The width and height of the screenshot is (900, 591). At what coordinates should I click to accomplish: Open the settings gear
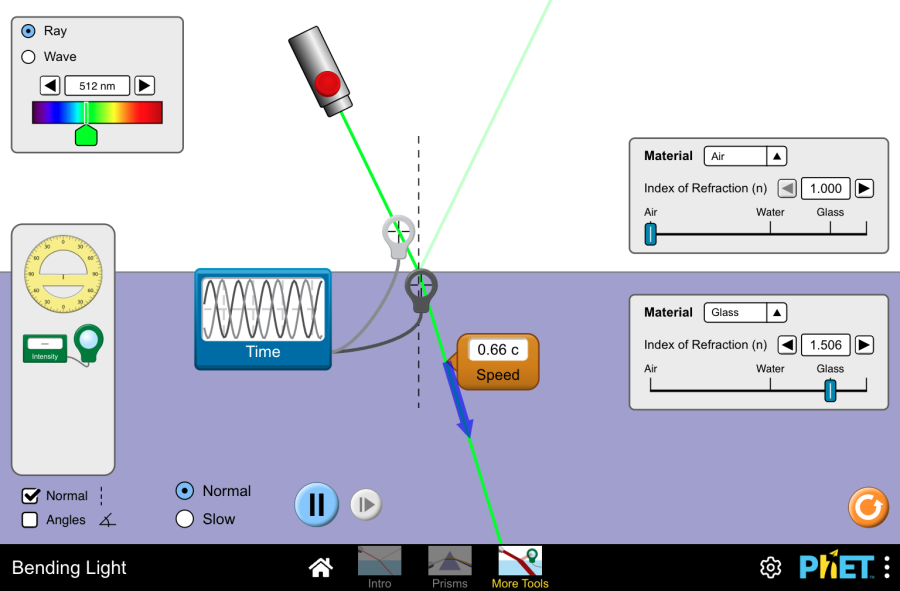770,568
